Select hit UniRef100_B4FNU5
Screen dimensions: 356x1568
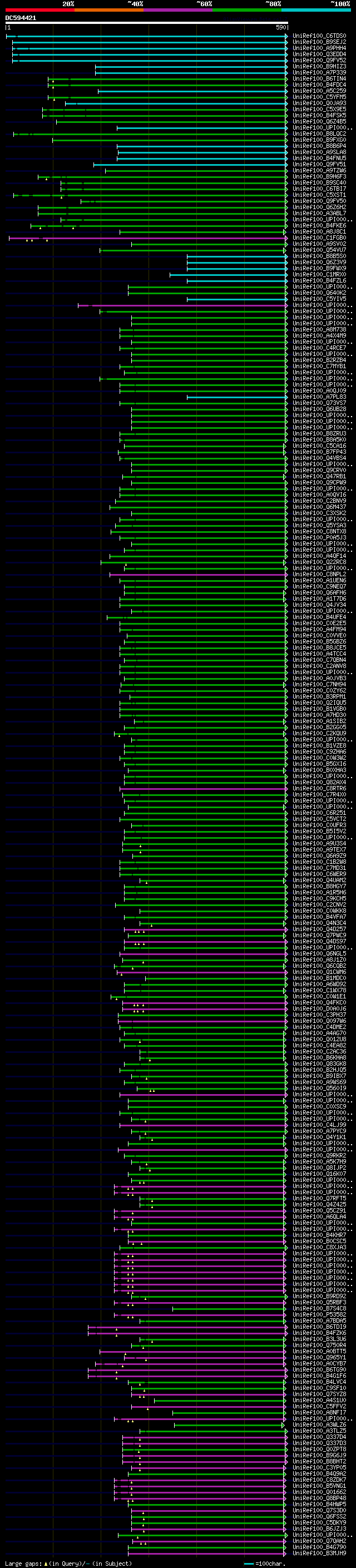click(x=319, y=159)
